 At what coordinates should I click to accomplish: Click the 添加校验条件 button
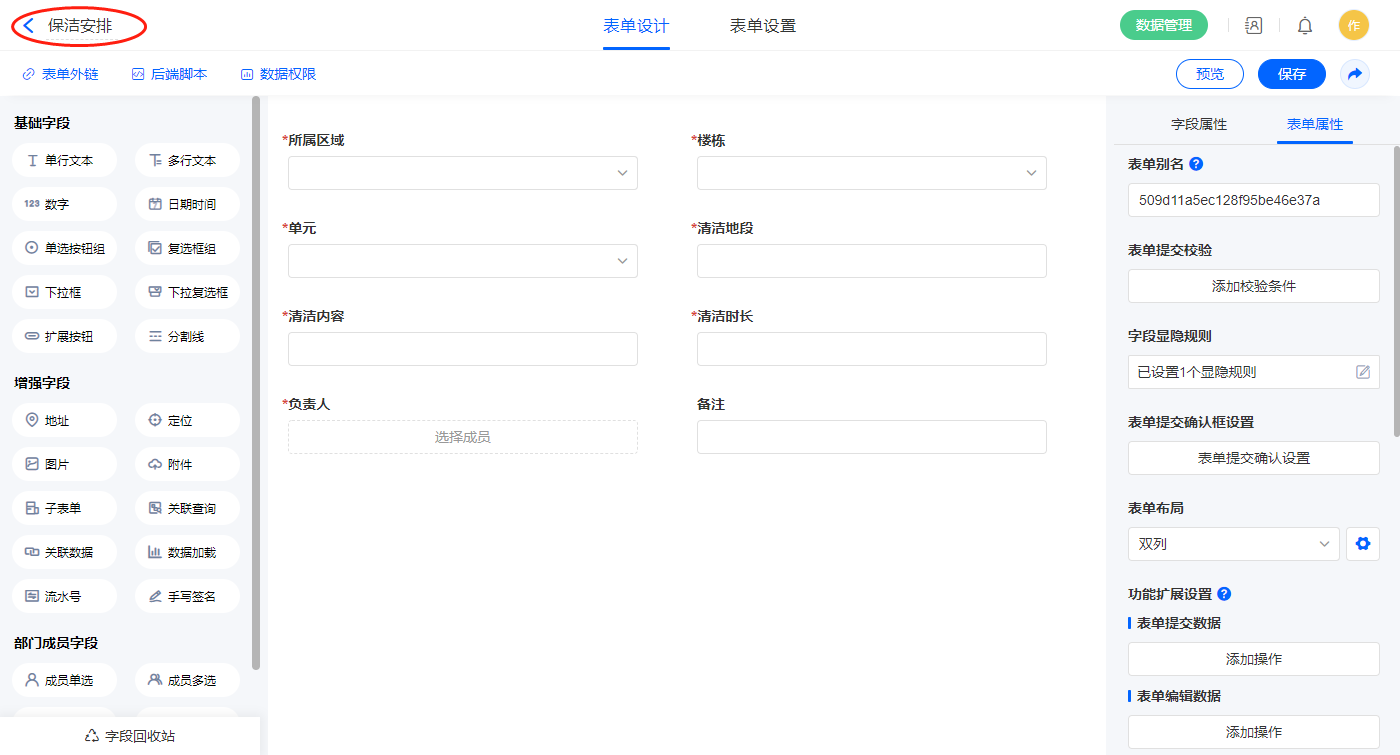point(1253,286)
